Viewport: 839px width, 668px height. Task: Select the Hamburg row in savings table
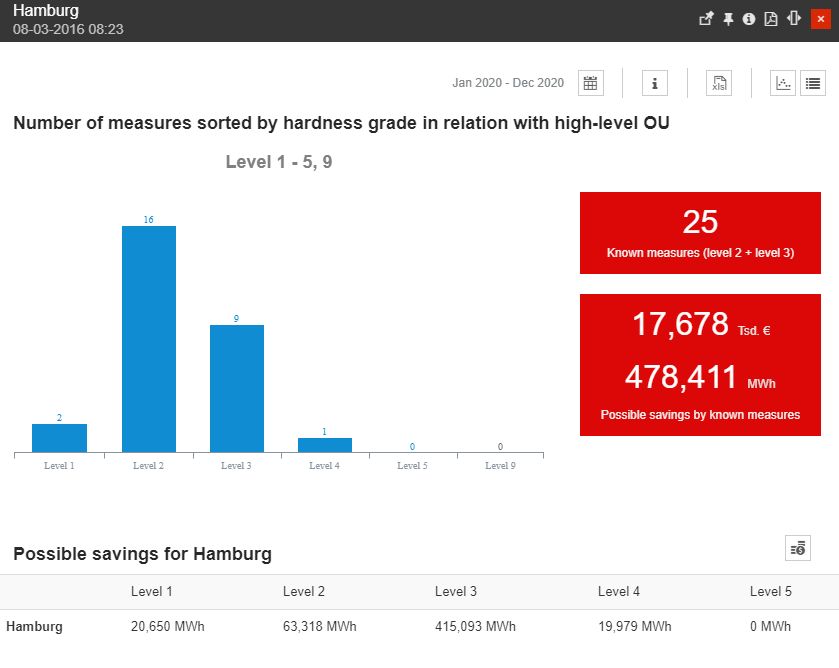[35, 627]
